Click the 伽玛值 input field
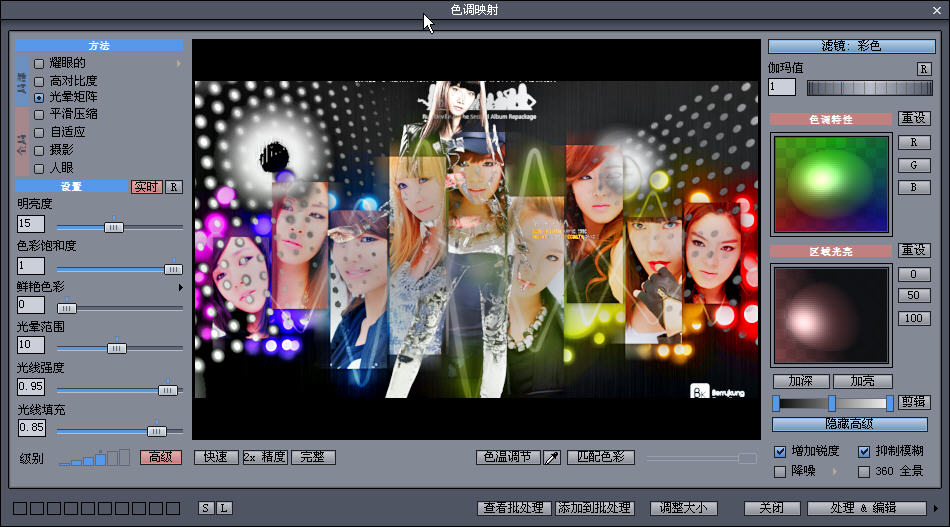Viewport: 950px width, 527px height. (x=782, y=87)
